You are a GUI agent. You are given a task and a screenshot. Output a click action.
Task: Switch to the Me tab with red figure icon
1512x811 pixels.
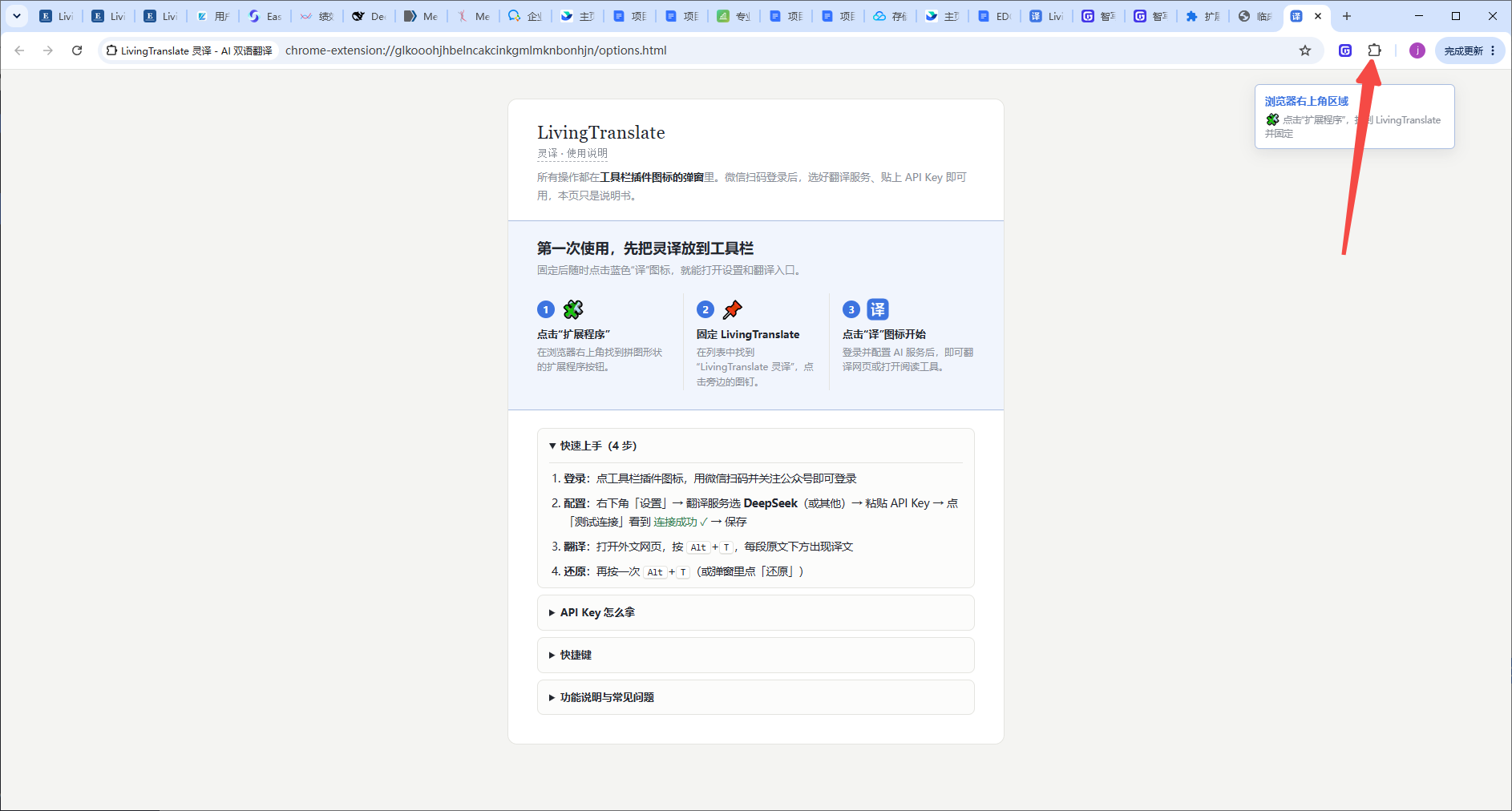[x=474, y=16]
